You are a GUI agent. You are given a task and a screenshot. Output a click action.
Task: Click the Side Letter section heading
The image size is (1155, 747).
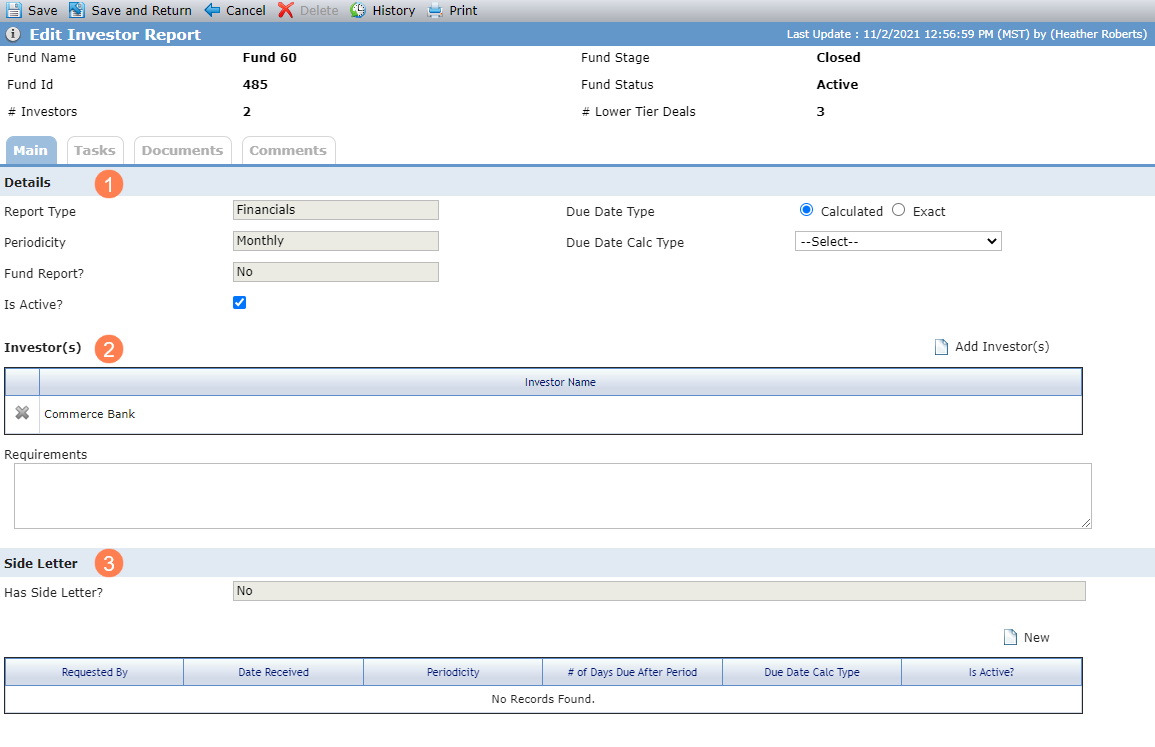click(x=41, y=564)
